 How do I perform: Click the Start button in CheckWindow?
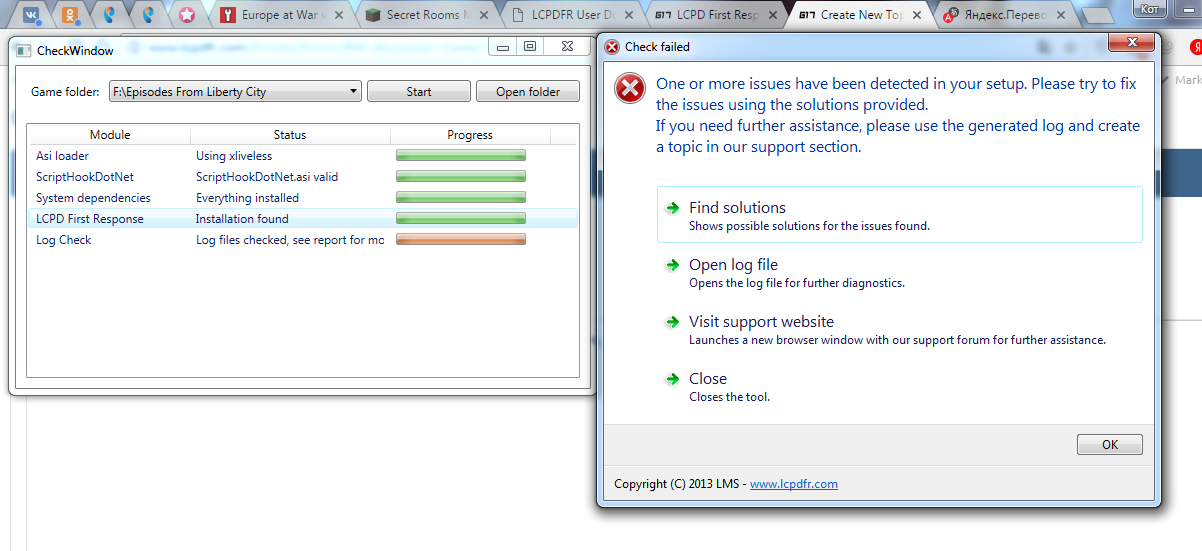419,91
